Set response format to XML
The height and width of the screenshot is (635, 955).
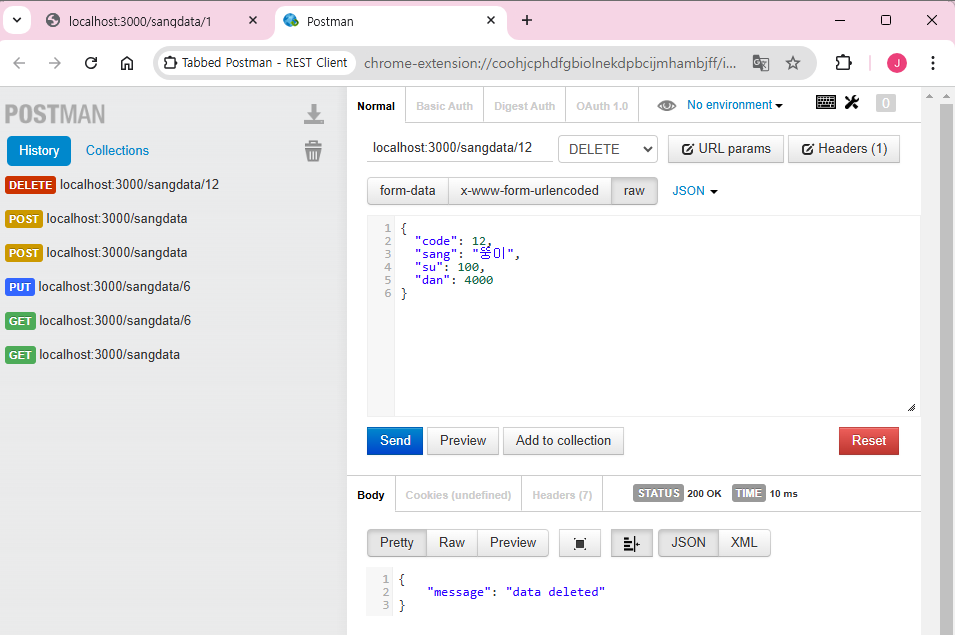tap(744, 542)
